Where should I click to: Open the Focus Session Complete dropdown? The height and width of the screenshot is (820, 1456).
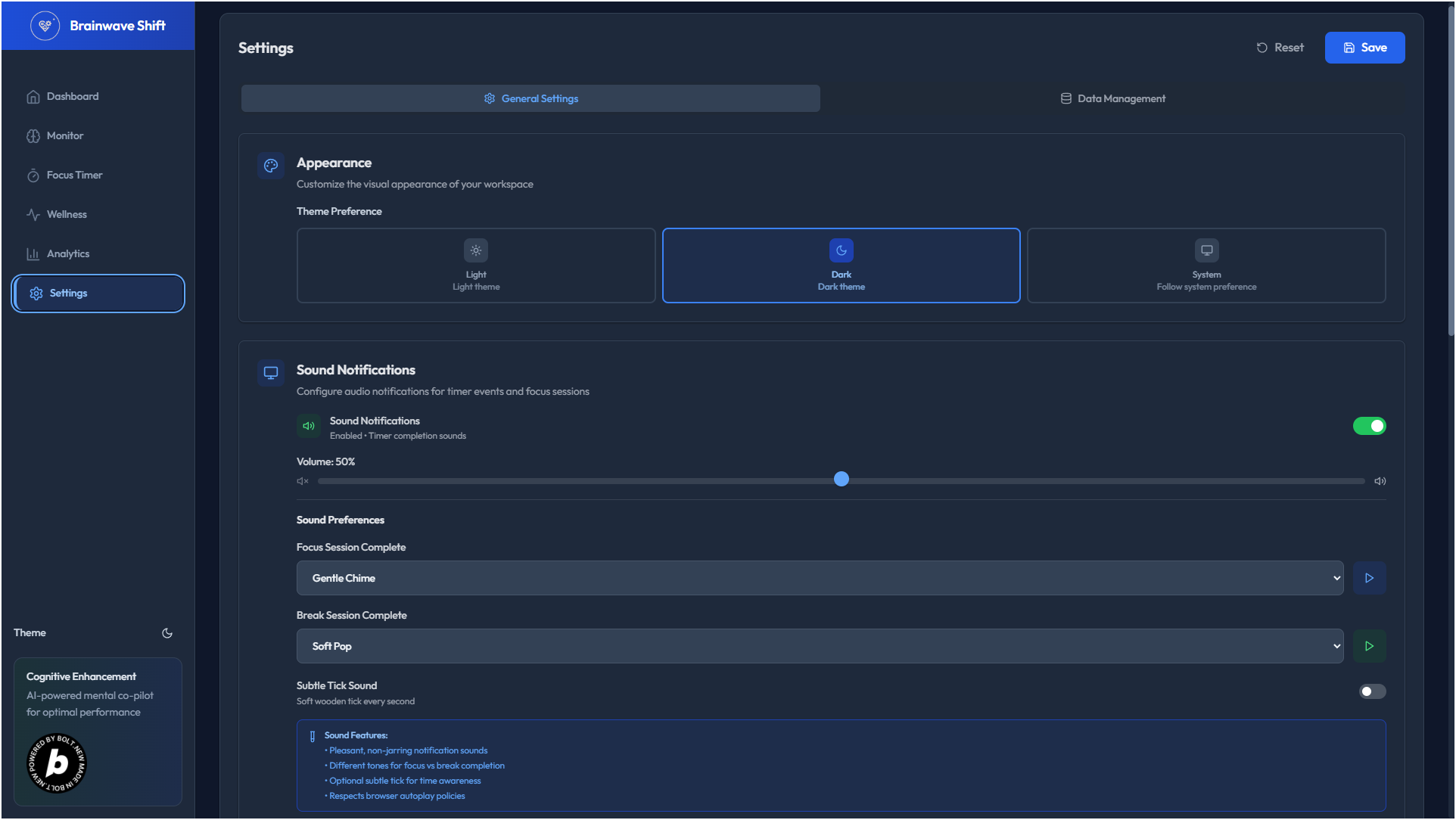820,578
